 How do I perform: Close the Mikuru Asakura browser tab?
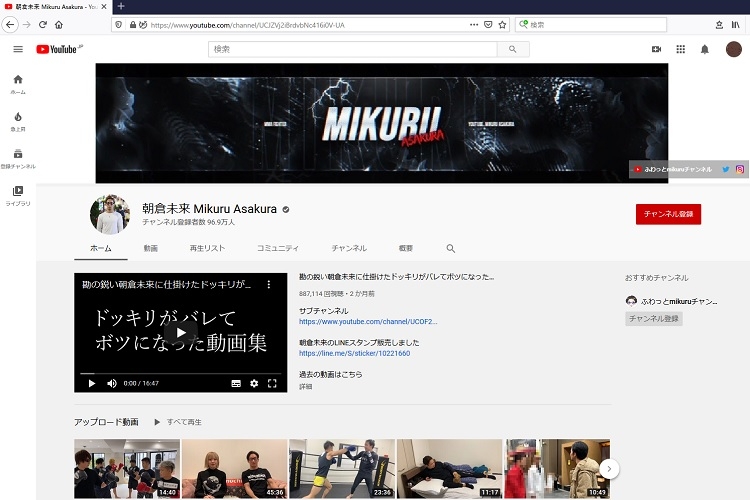coord(104,7)
